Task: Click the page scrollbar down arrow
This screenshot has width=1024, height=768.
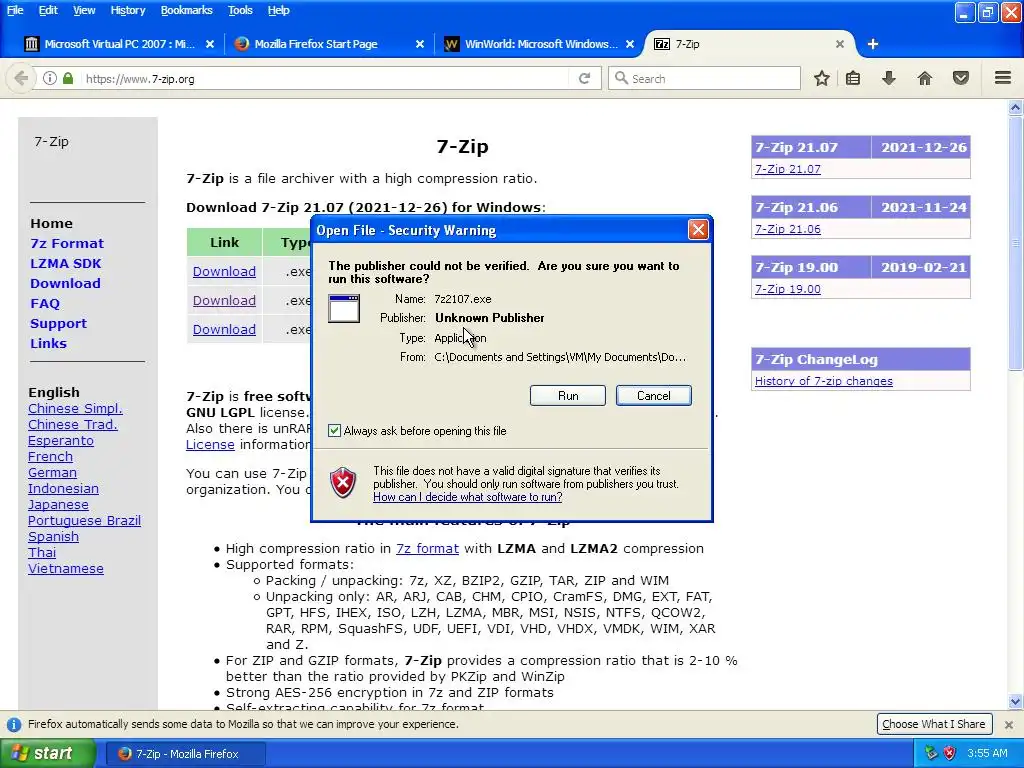Action: pyautogui.click(x=1015, y=702)
